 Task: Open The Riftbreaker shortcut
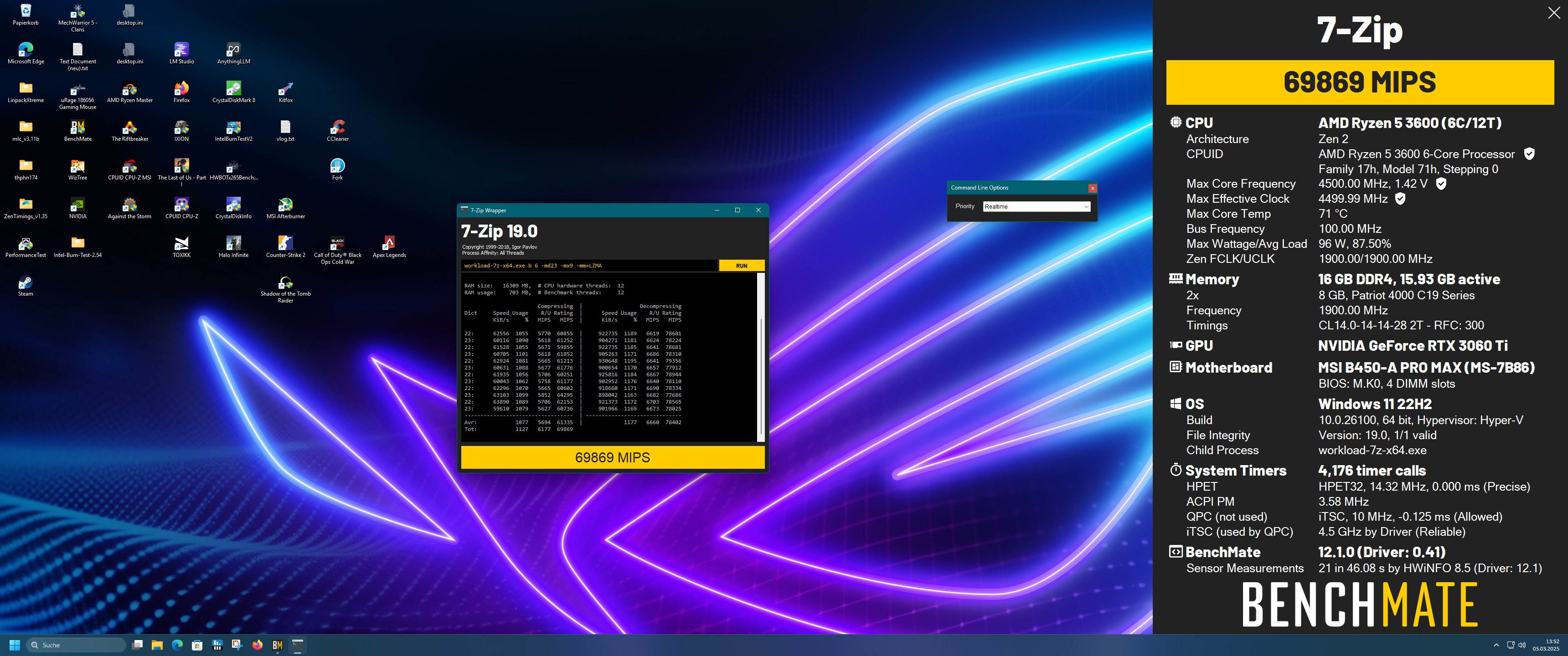click(129, 131)
